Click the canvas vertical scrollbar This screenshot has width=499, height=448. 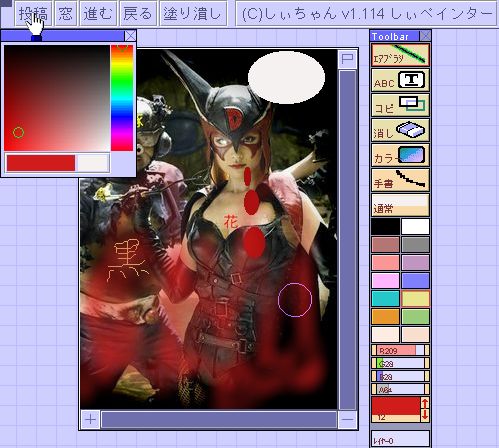click(x=347, y=240)
